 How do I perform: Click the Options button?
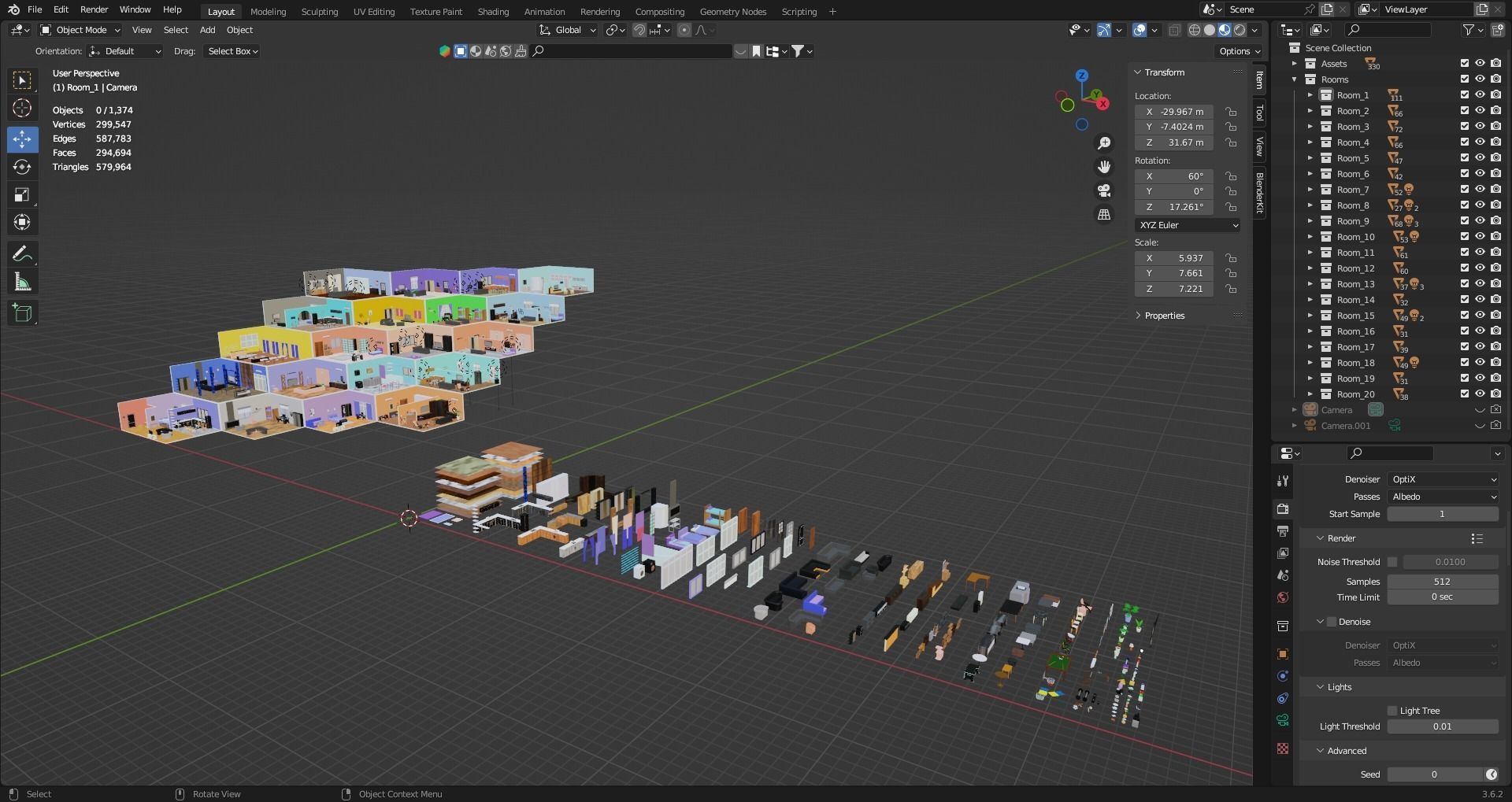[x=1240, y=51]
